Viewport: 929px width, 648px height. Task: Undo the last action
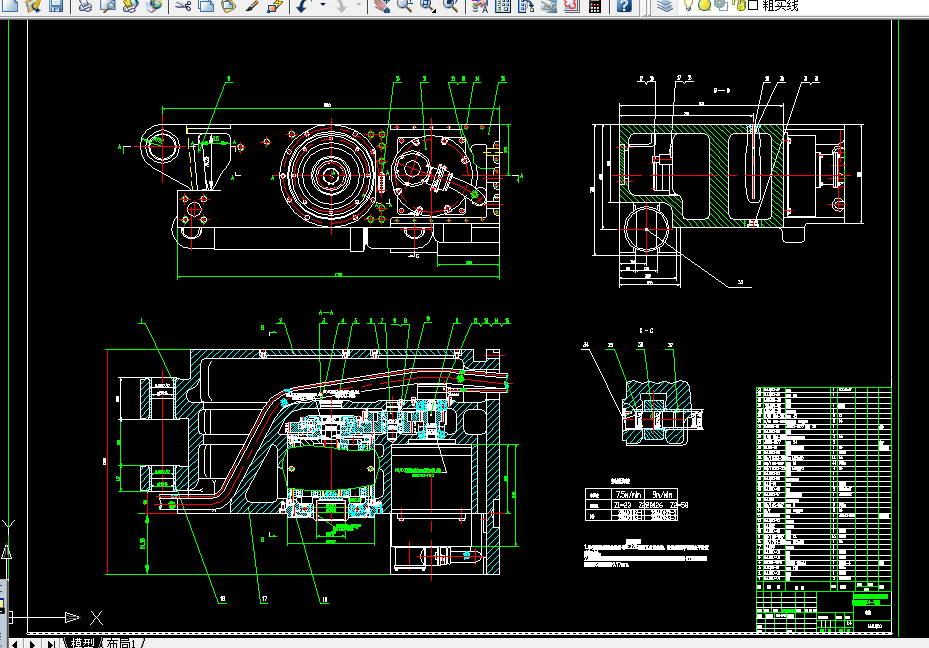click(303, 6)
